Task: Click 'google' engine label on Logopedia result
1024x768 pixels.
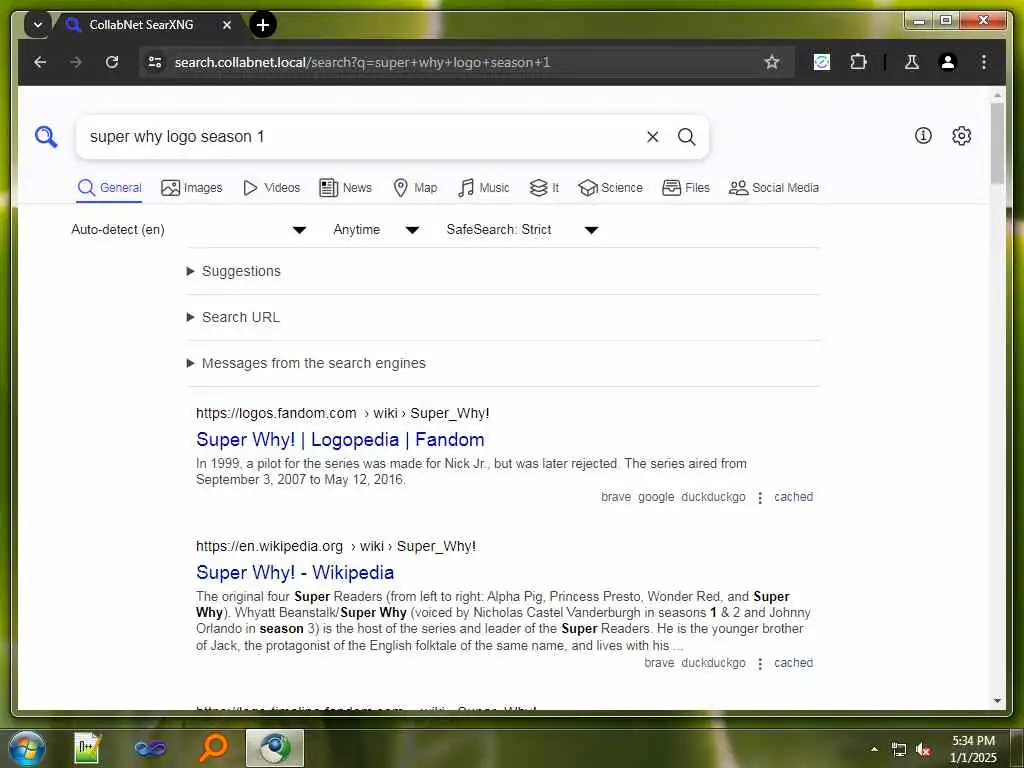Action: (656, 497)
